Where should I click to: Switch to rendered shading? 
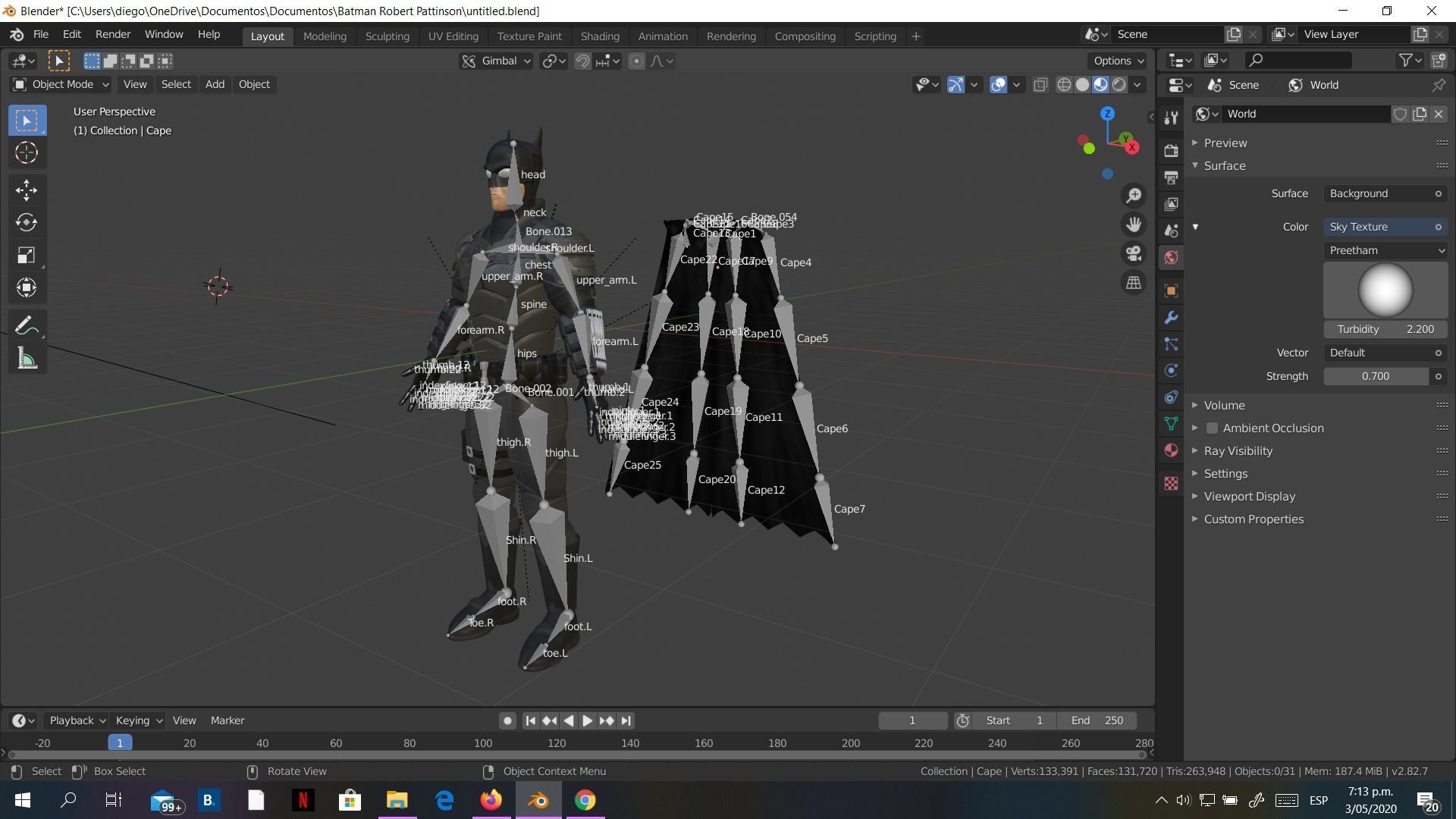click(x=1119, y=85)
